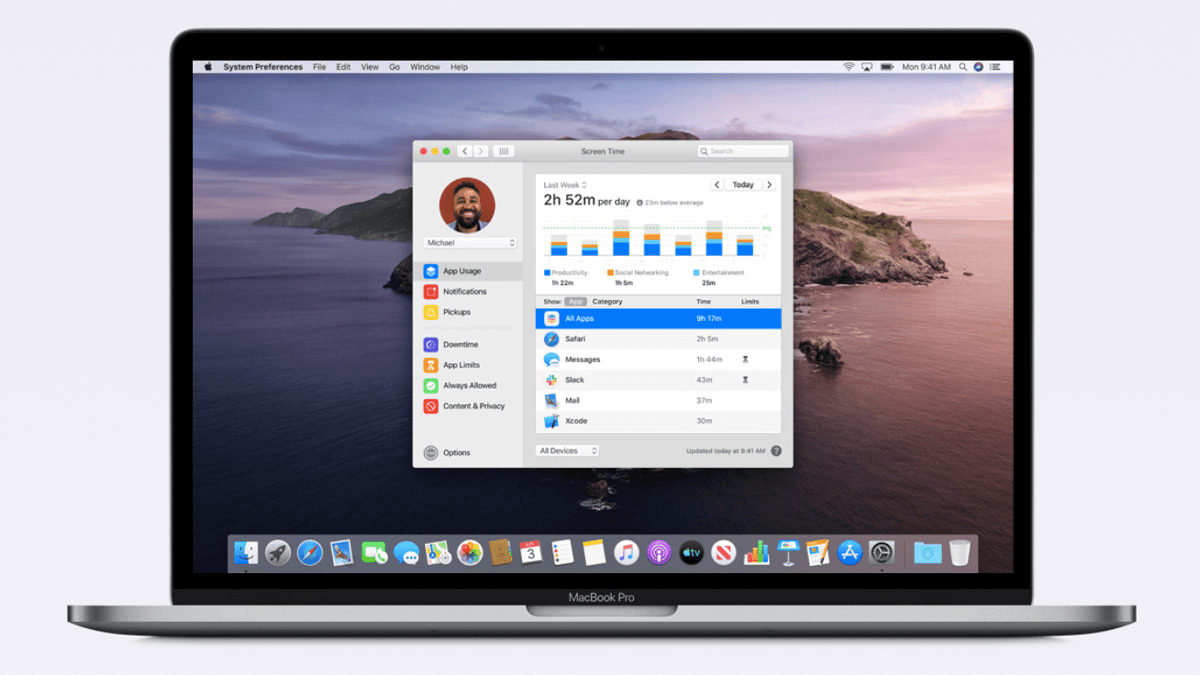1200x675 pixels.
Task: Open the Last Week period selector
Action: (565, 185)
